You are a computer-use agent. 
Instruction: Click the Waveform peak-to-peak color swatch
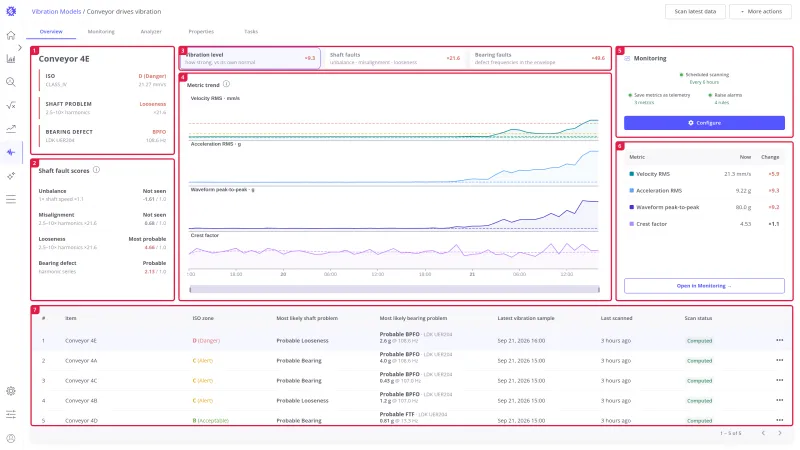pos(632,207)
